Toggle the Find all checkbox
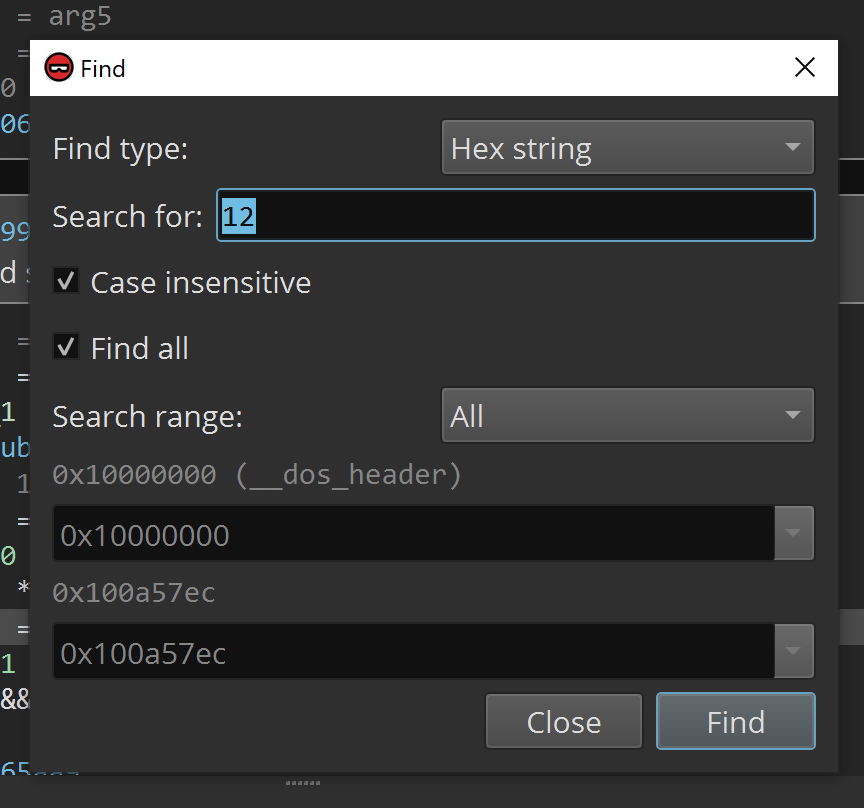 pyautogui.click(x=66, y=347)
